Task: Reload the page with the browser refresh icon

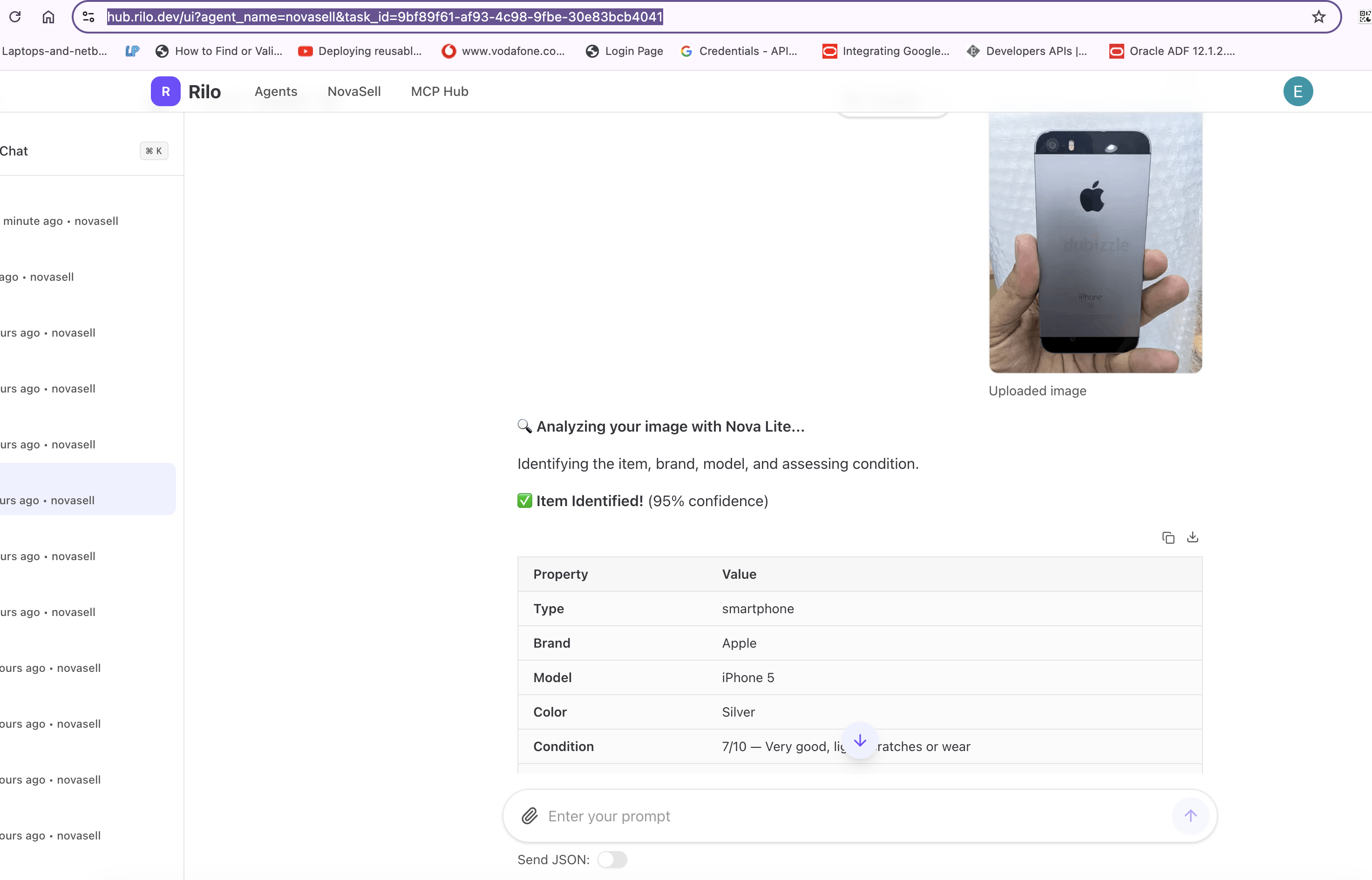Action: pos(15,17)
